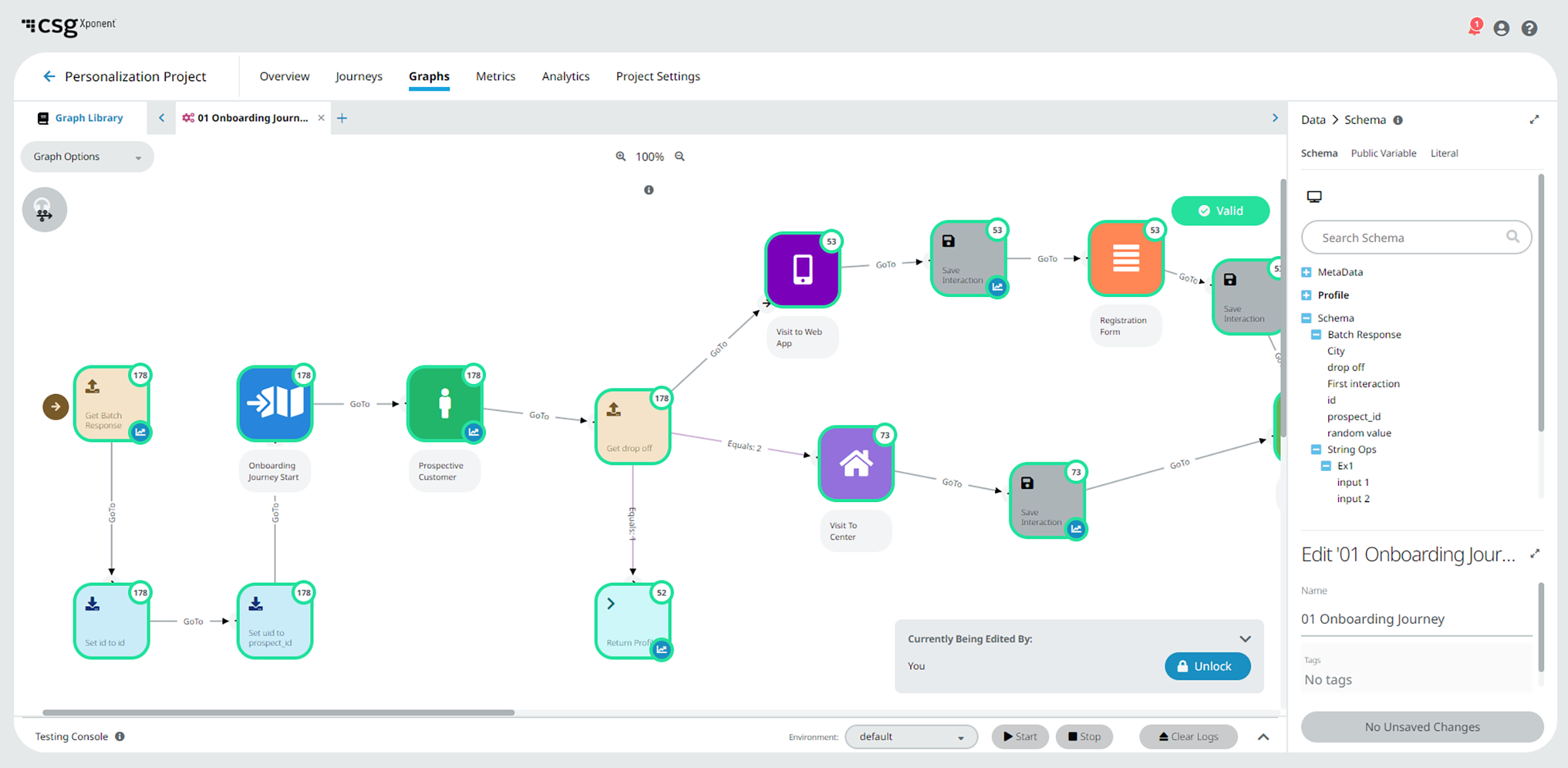The image size is (1568, 768).
Task: Expand the Profile tree node
Action: pyautogui.click(x=1306, y=295)
